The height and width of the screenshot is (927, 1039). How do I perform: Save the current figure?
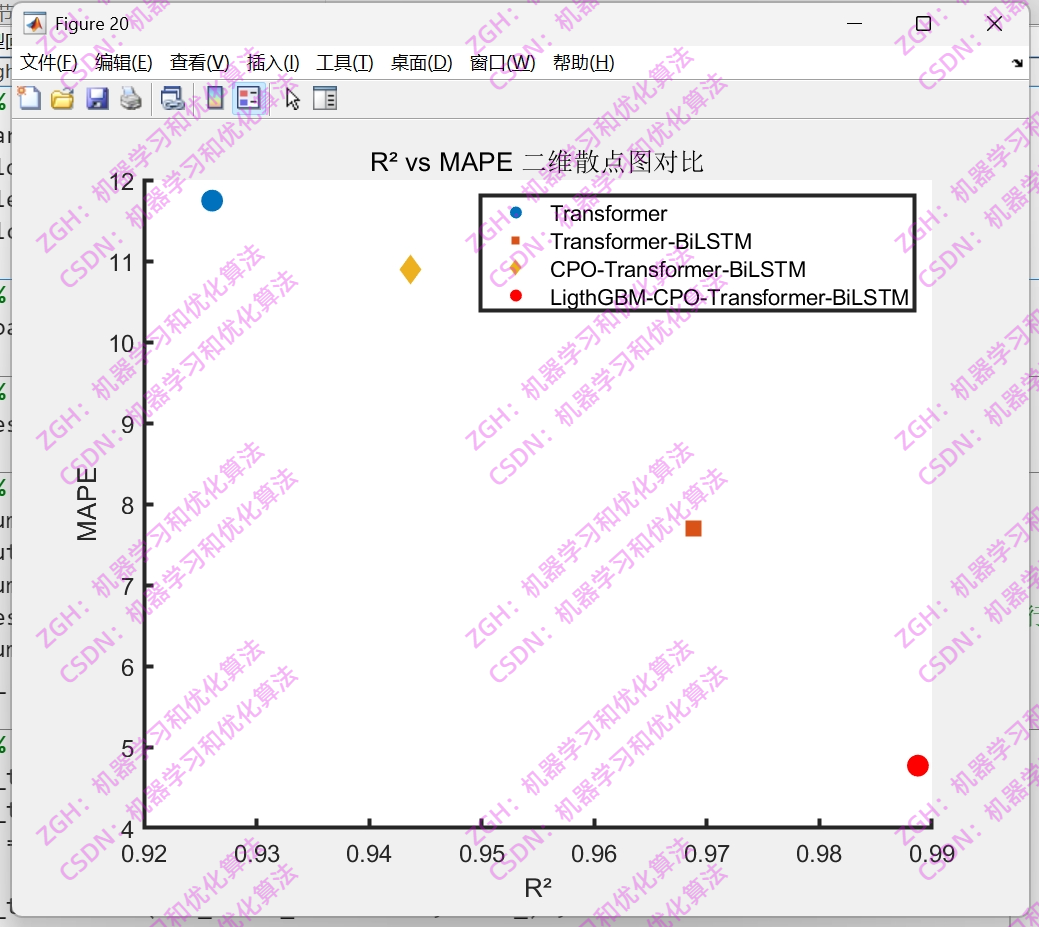[x=97, y=98]
